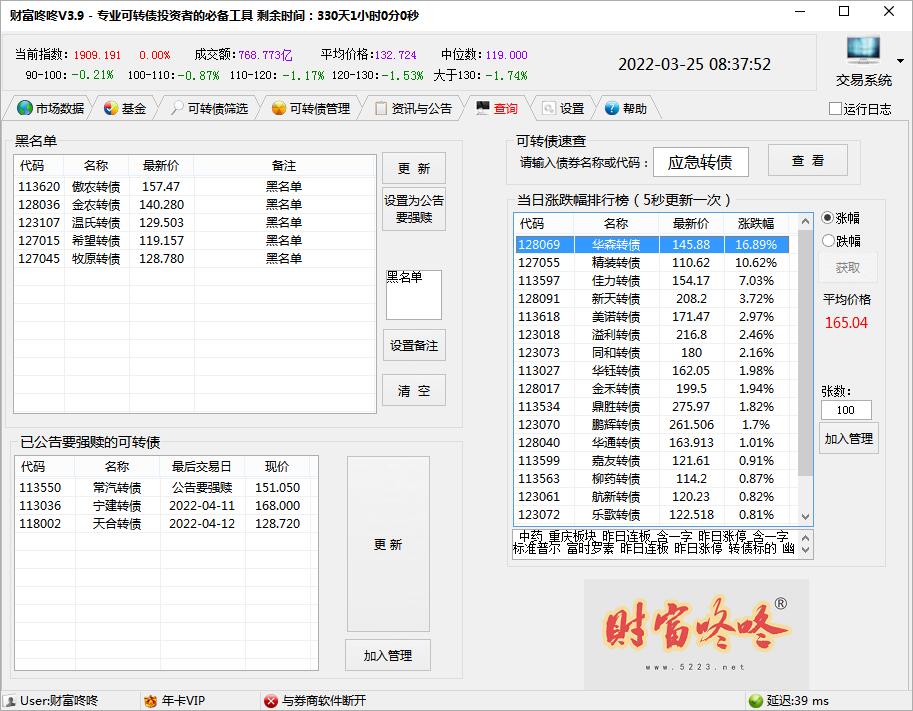Select 精装转债 in ranking list
The height and width of the screenshot is (711, 913).
pyautogui.click(x=652, y=263)
